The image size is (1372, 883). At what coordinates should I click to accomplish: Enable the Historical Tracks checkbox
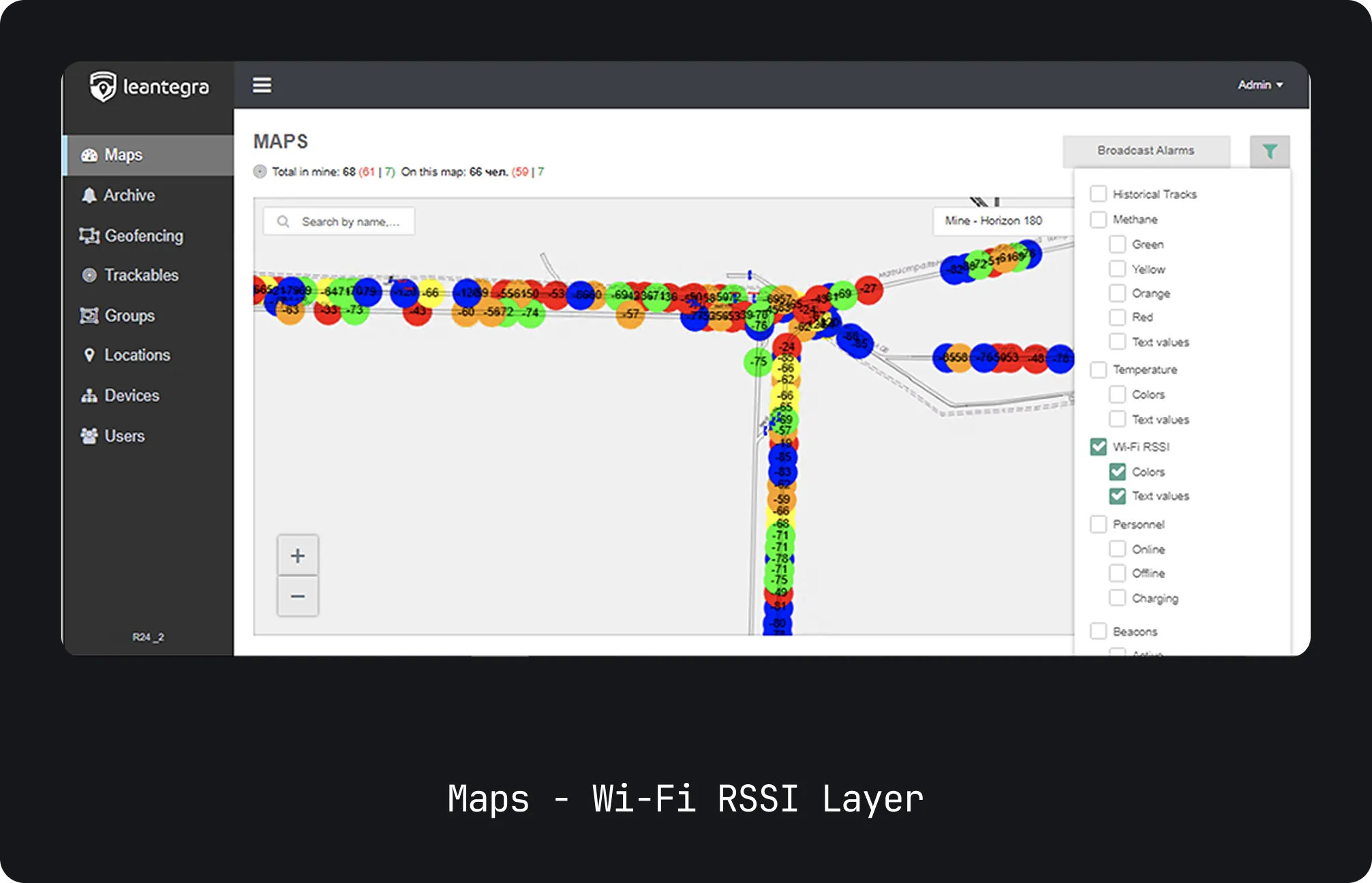[x=1098, y=194]
